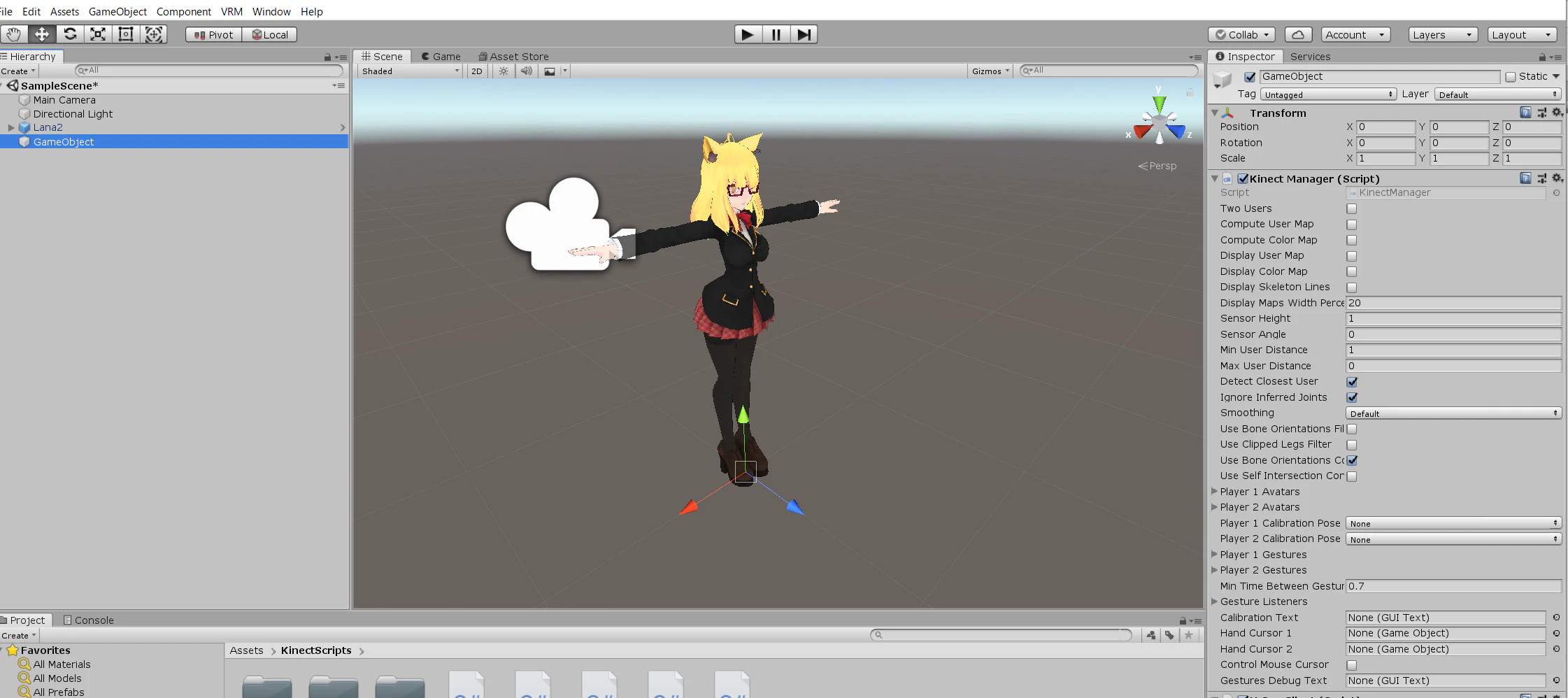The image size is (1568, 698).
Task: Open the GameObject menu
Action: [x=117, y=12]
